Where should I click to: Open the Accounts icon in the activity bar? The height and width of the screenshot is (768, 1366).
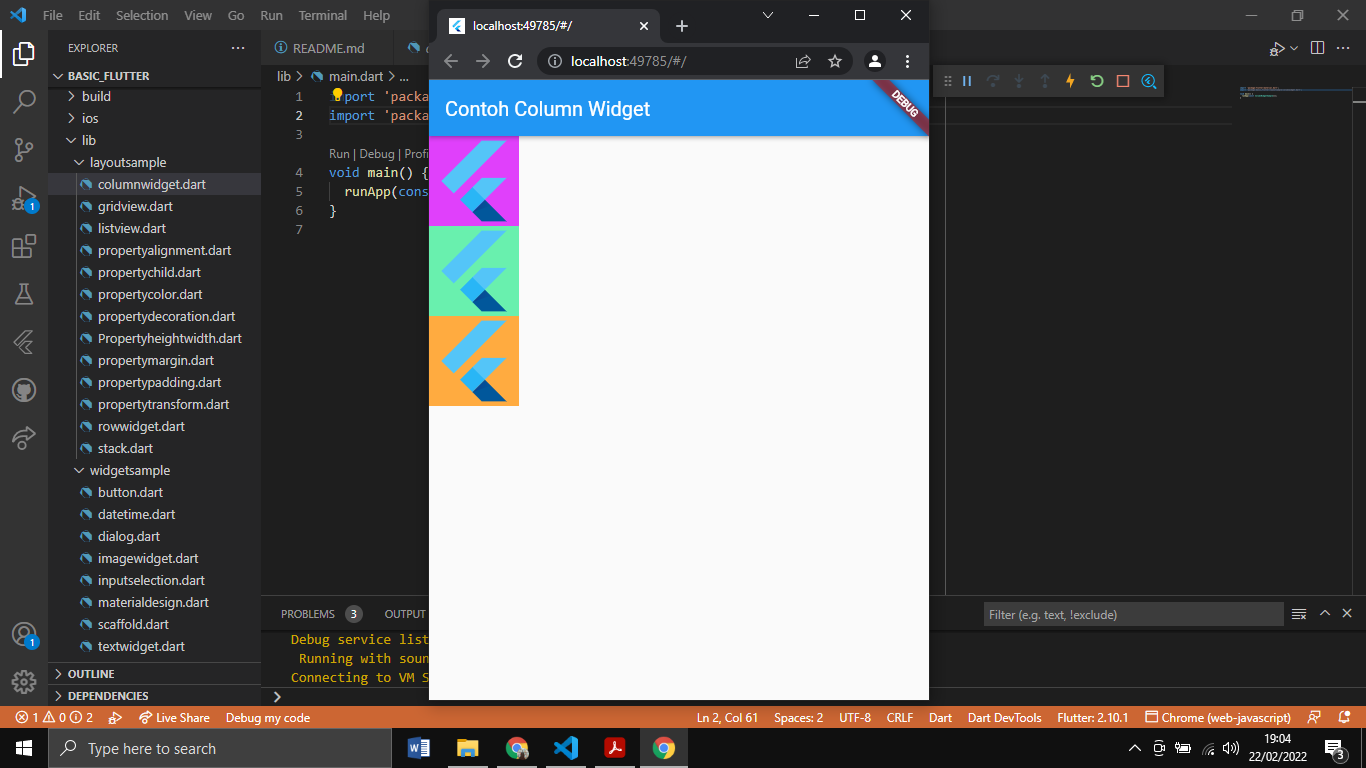[x=24, y=634]
